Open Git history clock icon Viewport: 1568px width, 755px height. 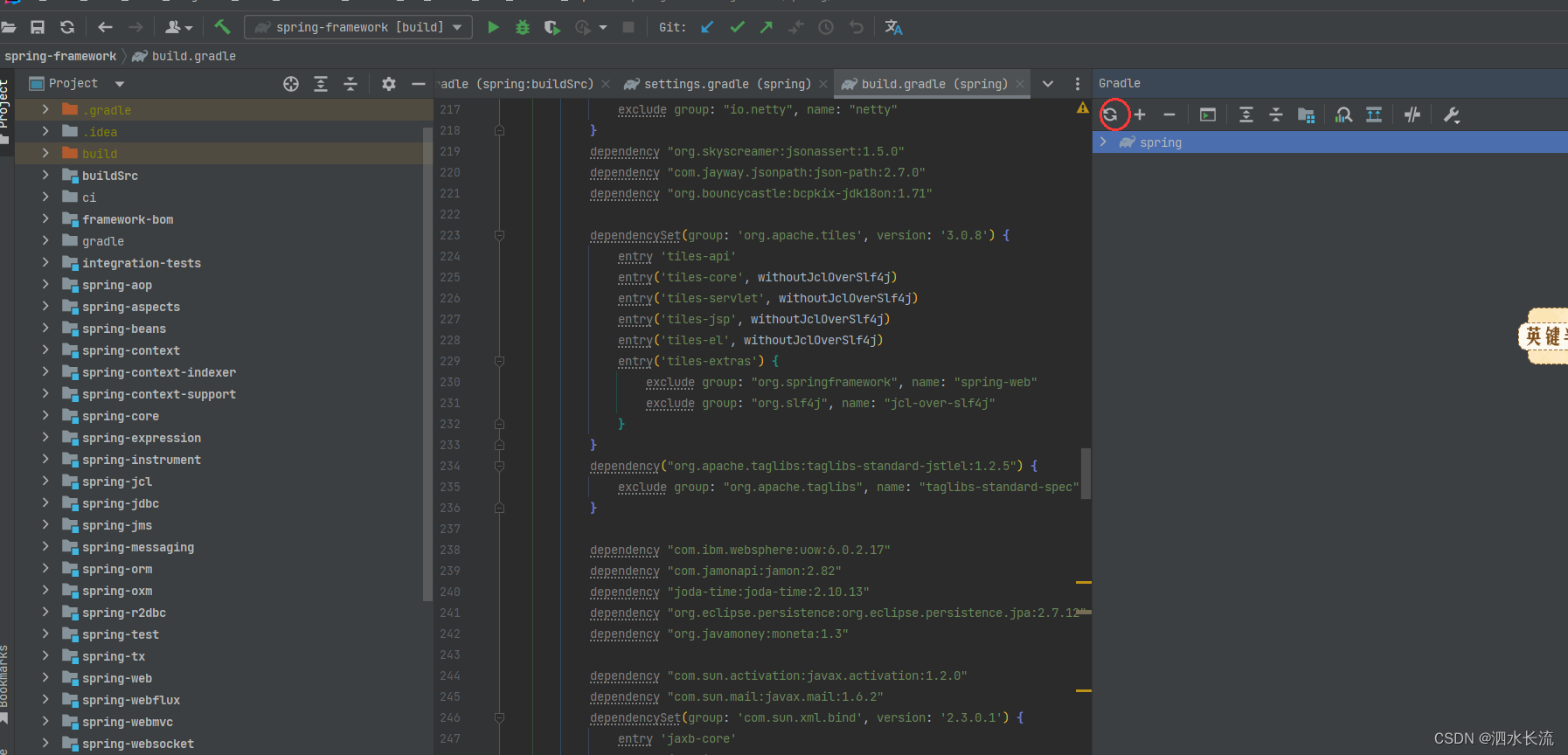coord(826,27)
